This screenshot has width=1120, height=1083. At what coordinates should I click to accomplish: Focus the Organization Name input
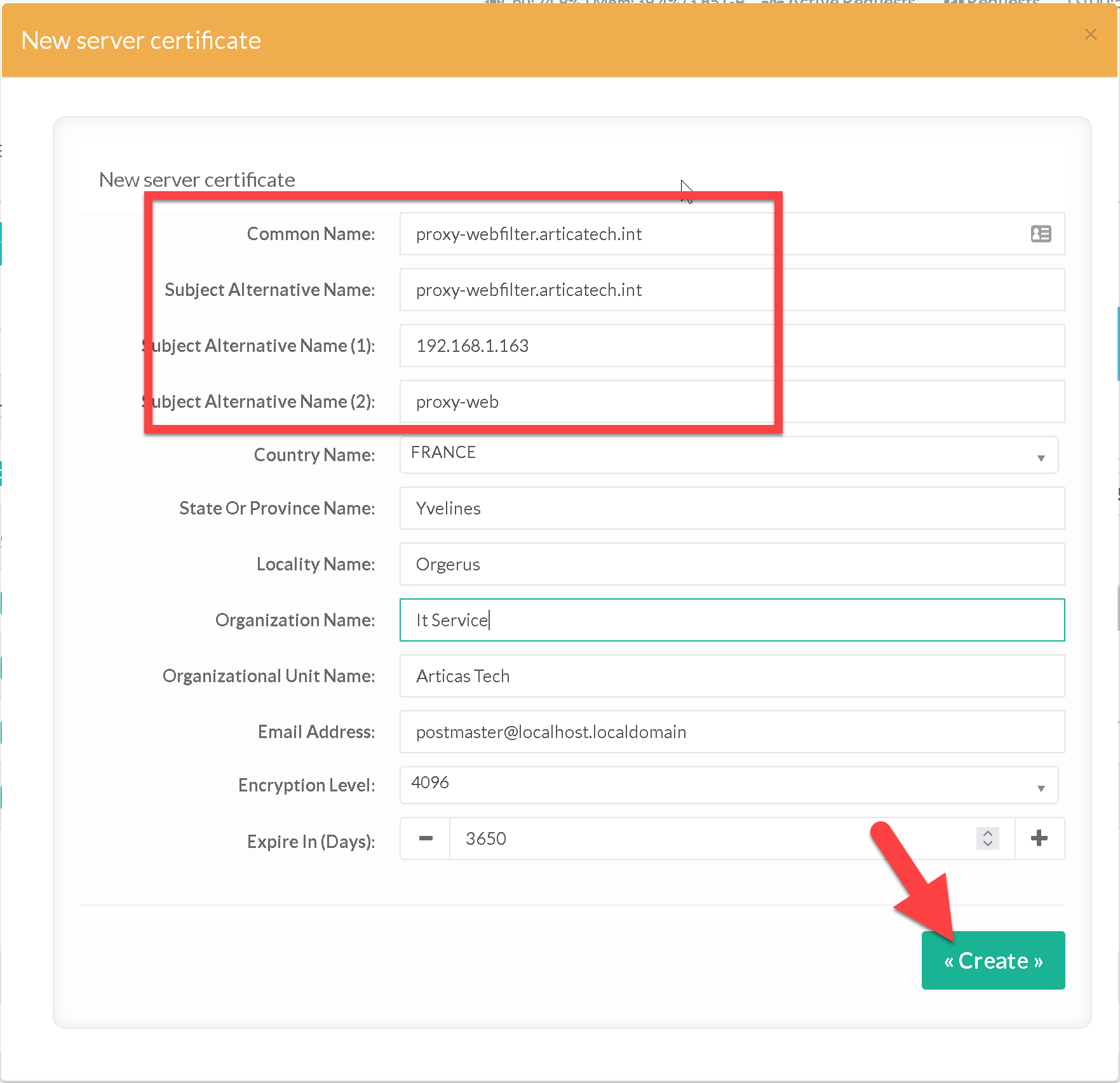tap(731, 620)
